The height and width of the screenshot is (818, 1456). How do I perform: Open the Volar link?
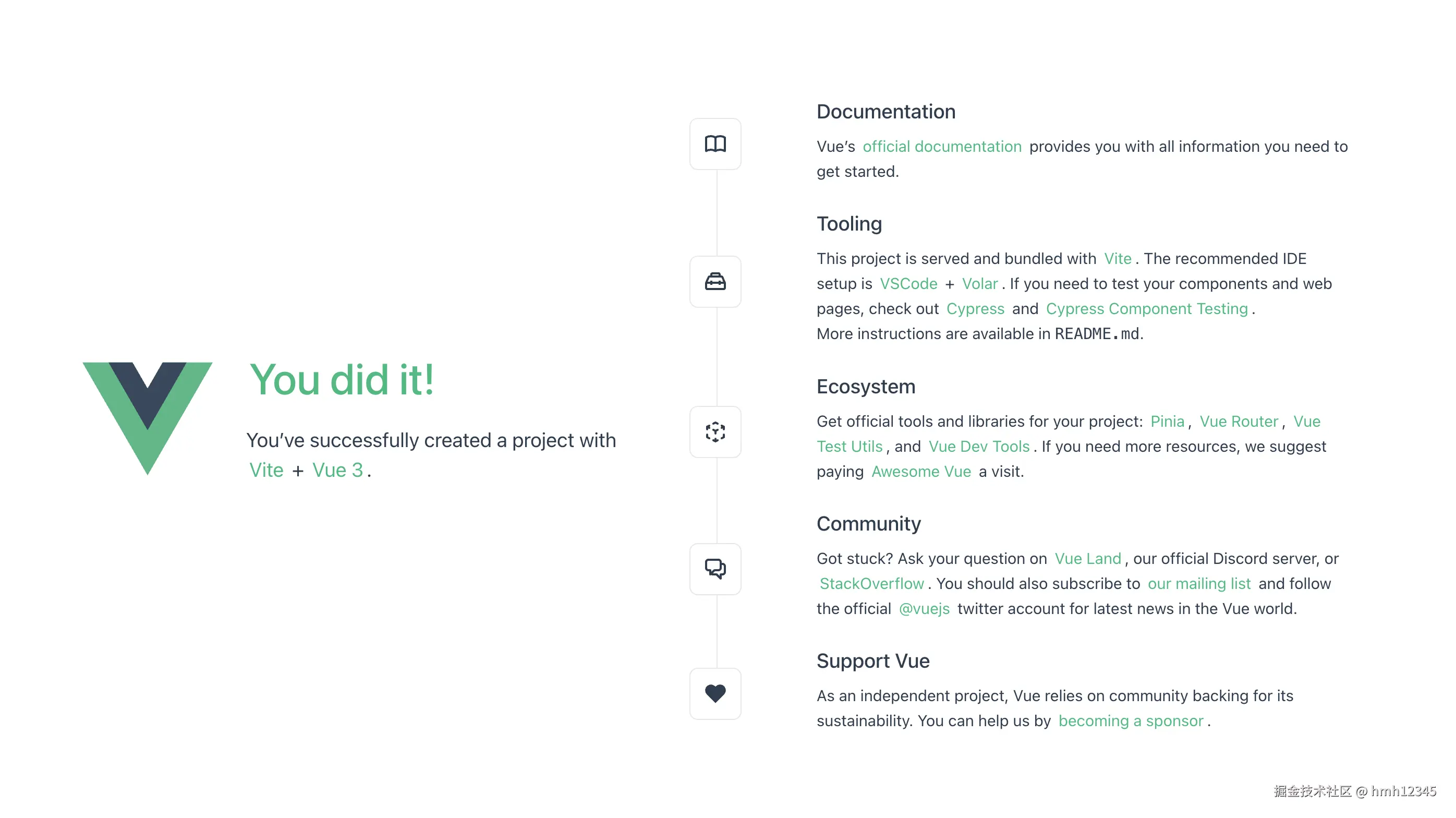[979, 284]
